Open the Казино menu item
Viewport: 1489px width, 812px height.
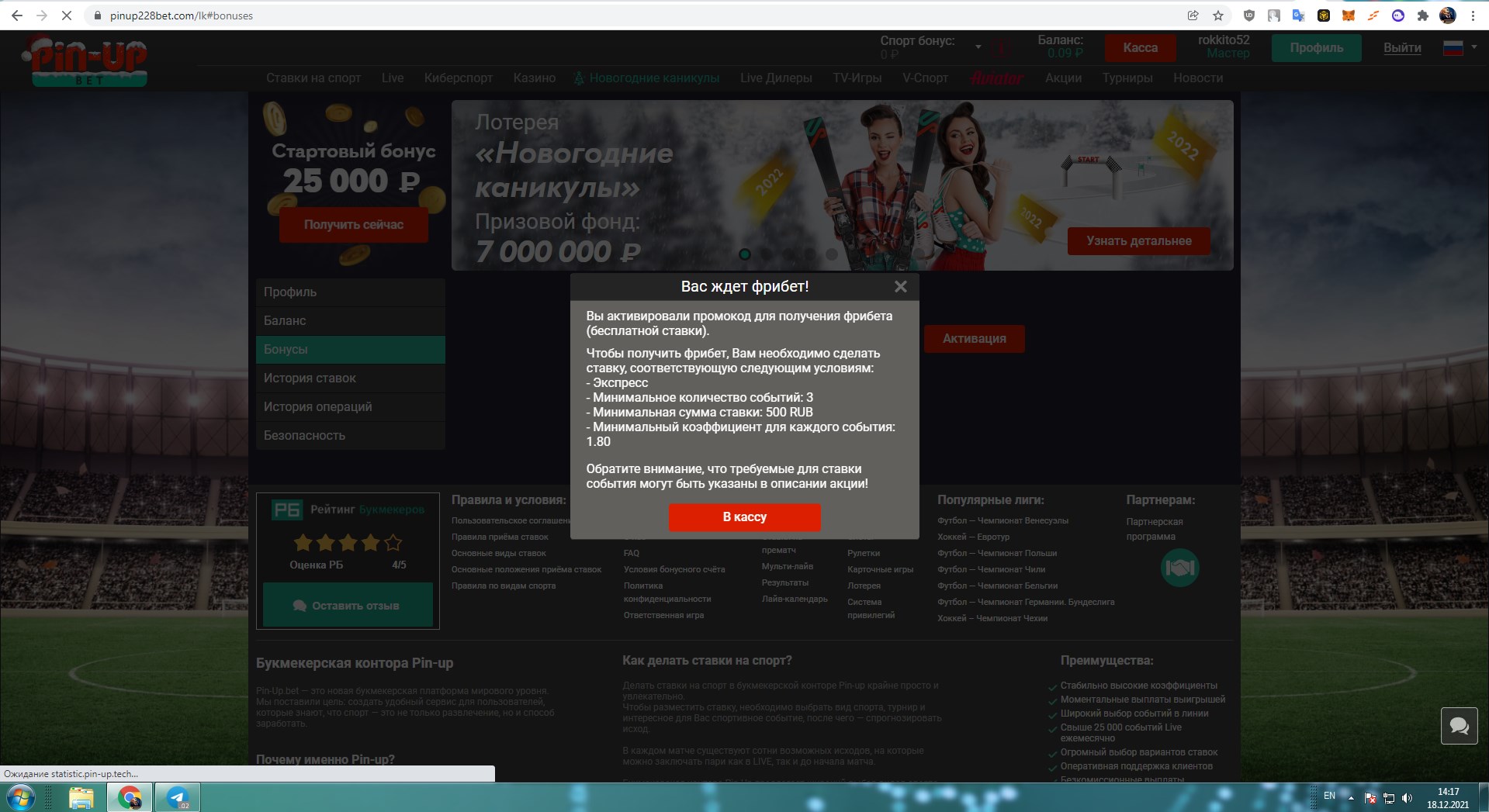[535, 78]
